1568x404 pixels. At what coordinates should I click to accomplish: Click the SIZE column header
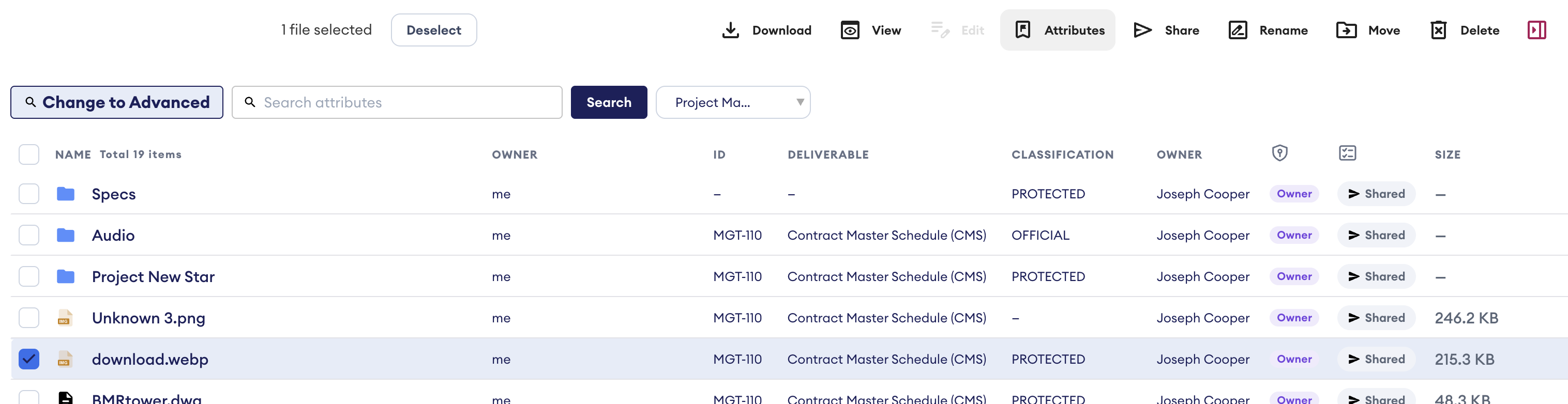(1448, 154)
